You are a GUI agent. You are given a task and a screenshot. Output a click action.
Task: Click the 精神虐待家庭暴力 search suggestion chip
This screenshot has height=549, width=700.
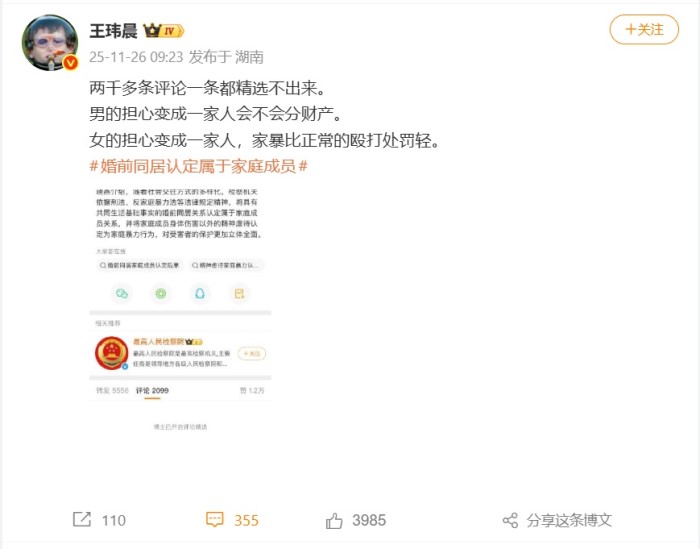point(227,265)
